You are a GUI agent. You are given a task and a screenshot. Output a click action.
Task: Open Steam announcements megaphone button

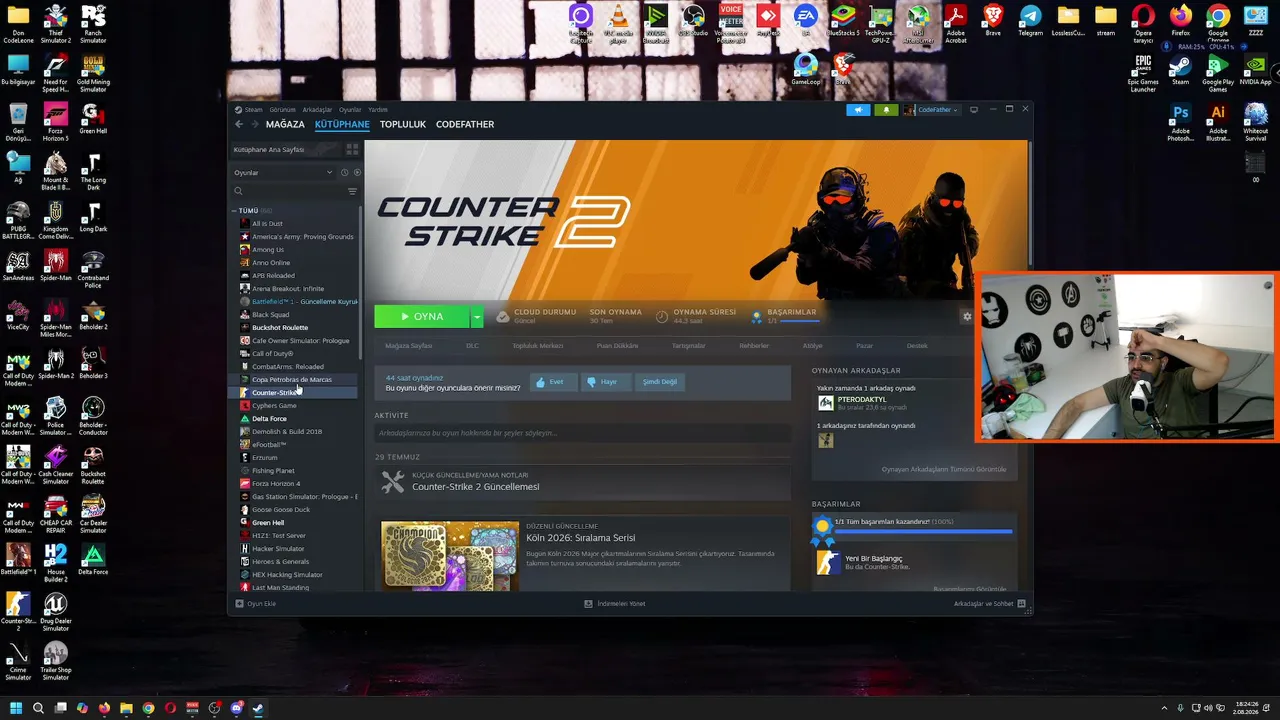coord(858,110)
